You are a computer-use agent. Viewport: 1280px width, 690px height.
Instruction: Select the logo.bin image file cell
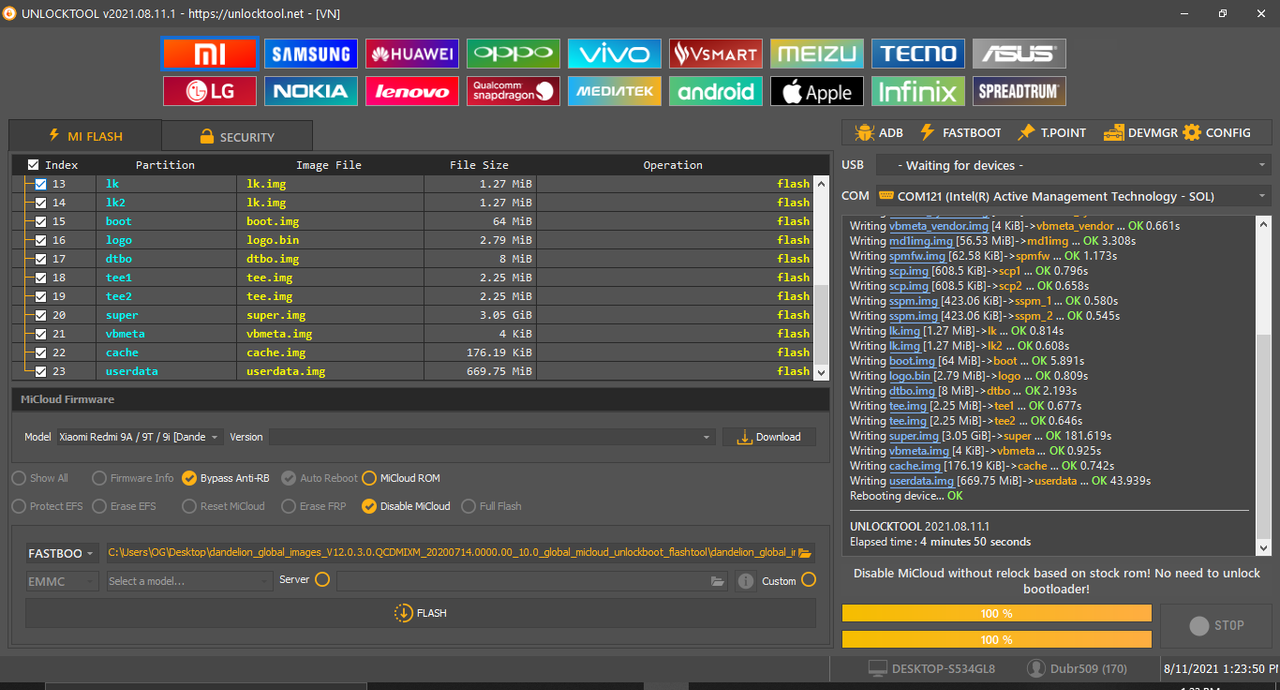click(x=330, y=240)
